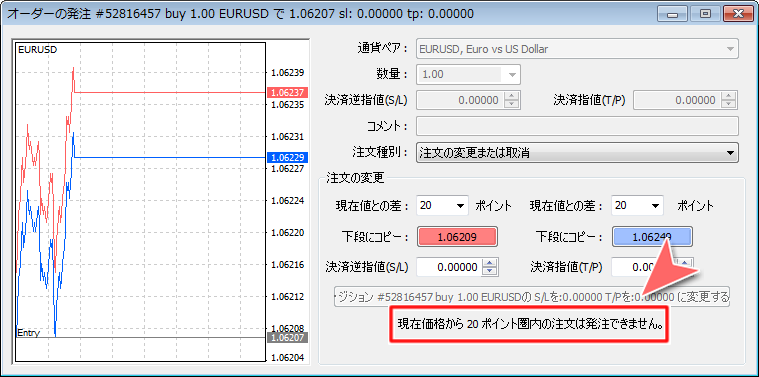The height and width of the screenshot is (377, 759).
Task: Click the upper T/P spinner arrows
Action: click(x=729, y=101)
